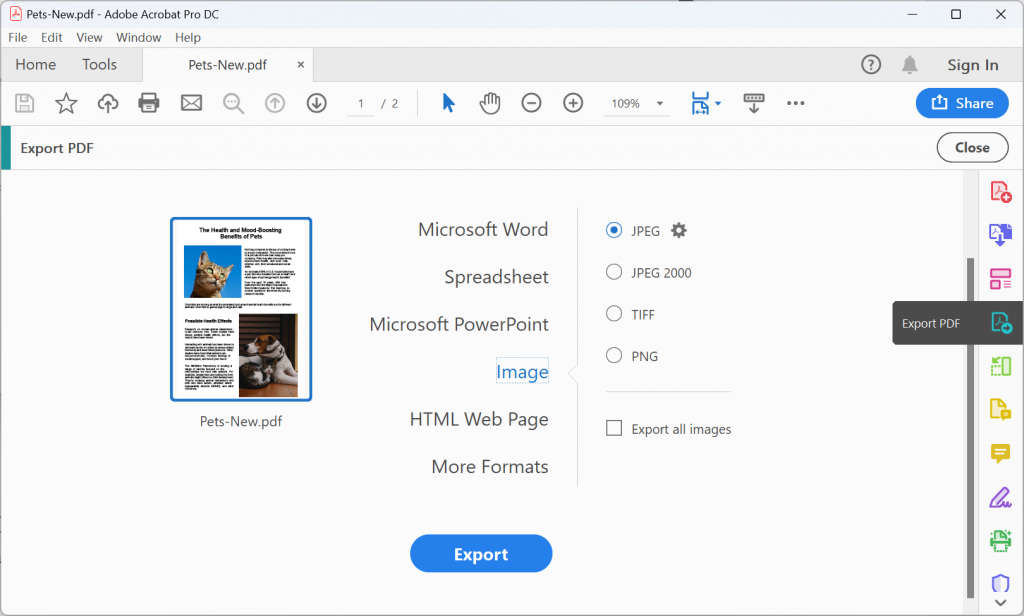The width and height of the screenshot is (1024, 616).
Task: Open the View menu
Action: pyautogui.click(x=89, y=37)
